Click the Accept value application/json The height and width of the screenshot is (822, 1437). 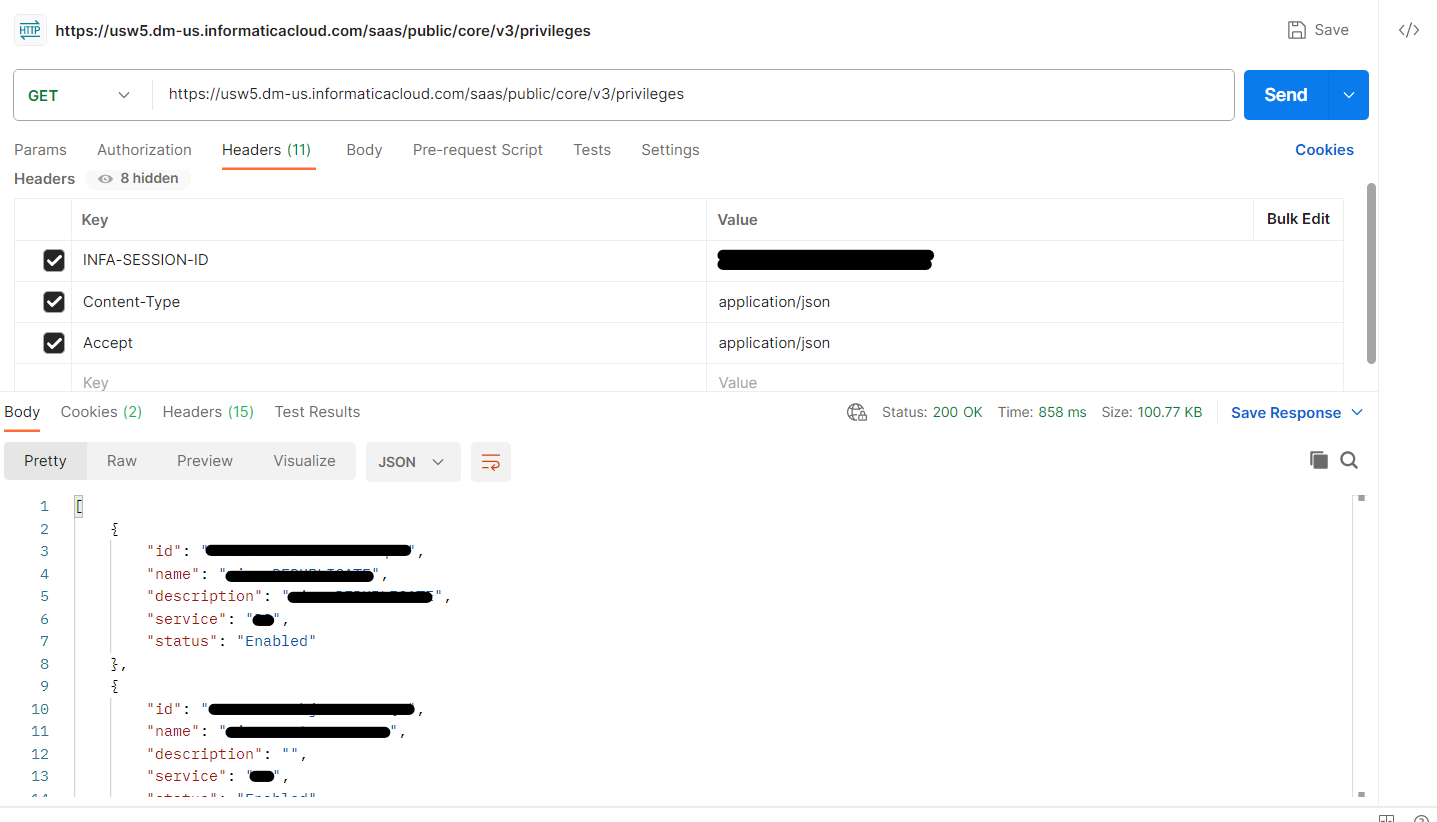coord(774,343)
